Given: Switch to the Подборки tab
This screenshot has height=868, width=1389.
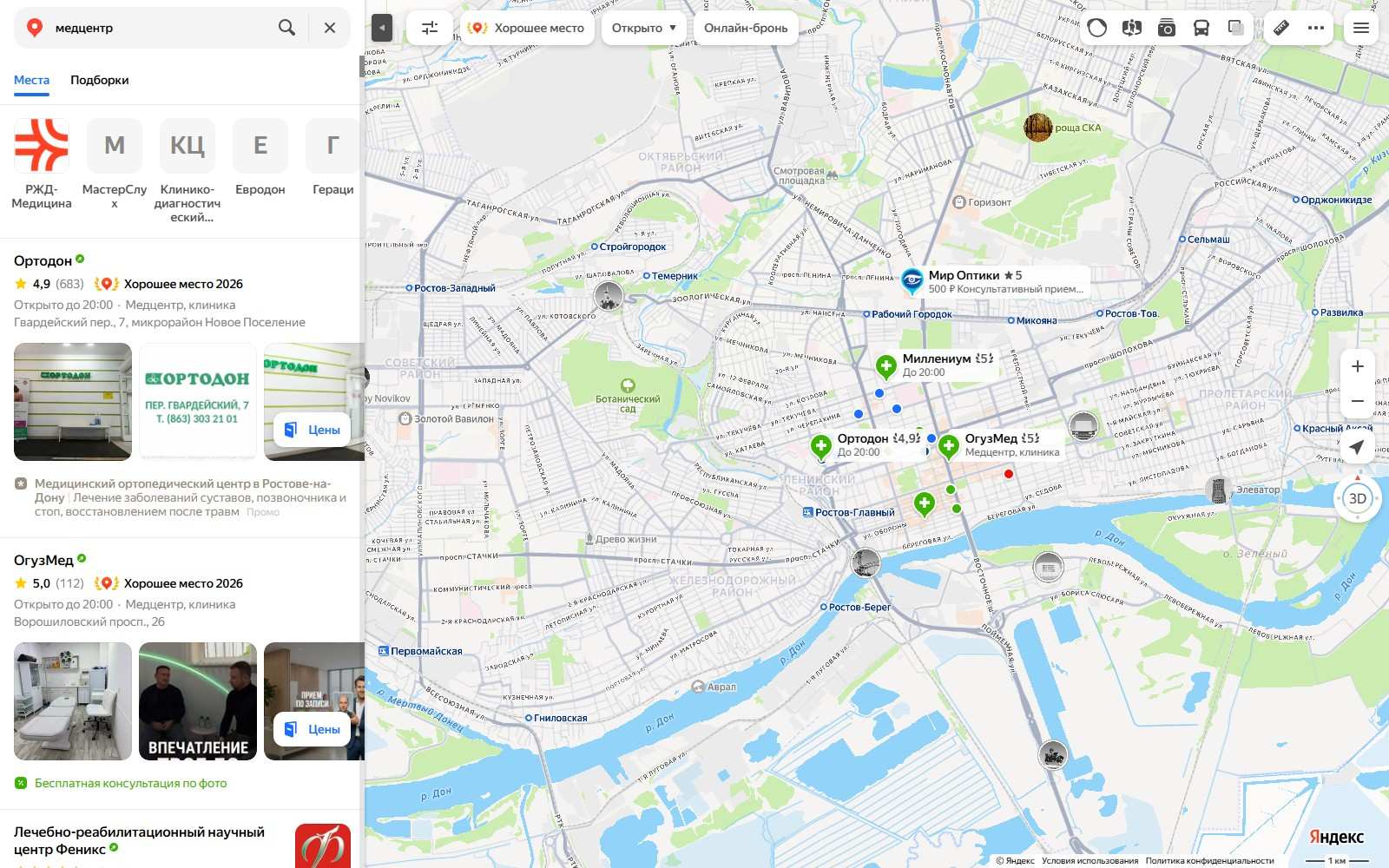Looking at the screenshot, I should [x=100, y=80].
